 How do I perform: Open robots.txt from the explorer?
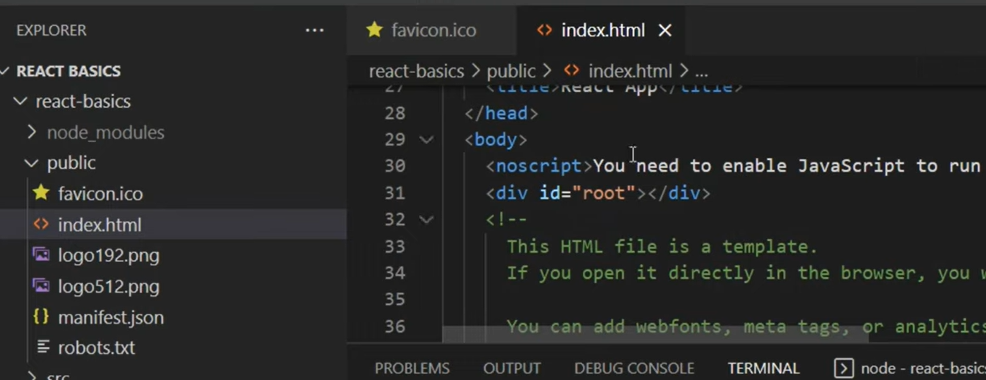click(96, 348)
